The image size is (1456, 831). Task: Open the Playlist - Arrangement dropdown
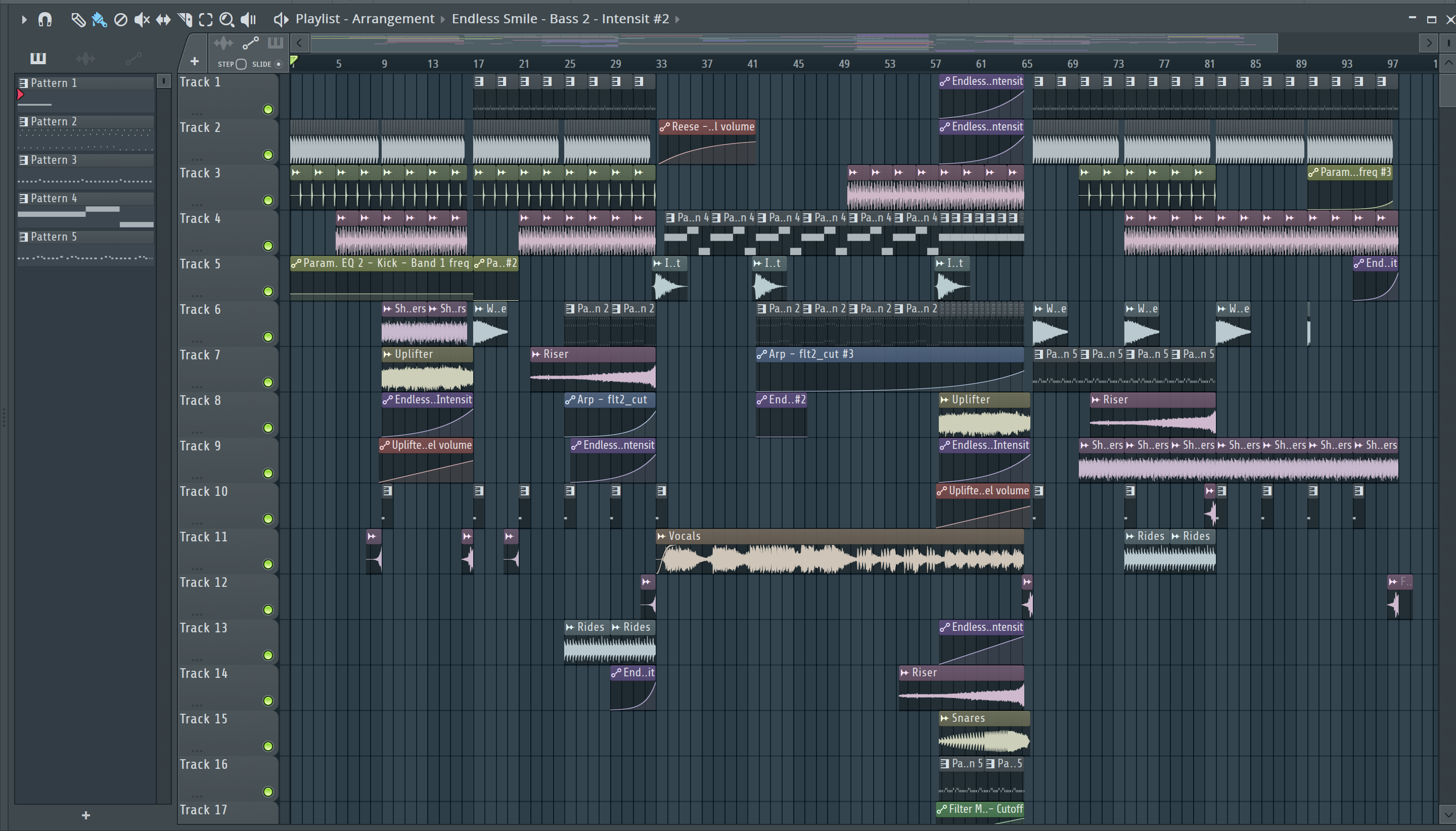coord(365,19)
